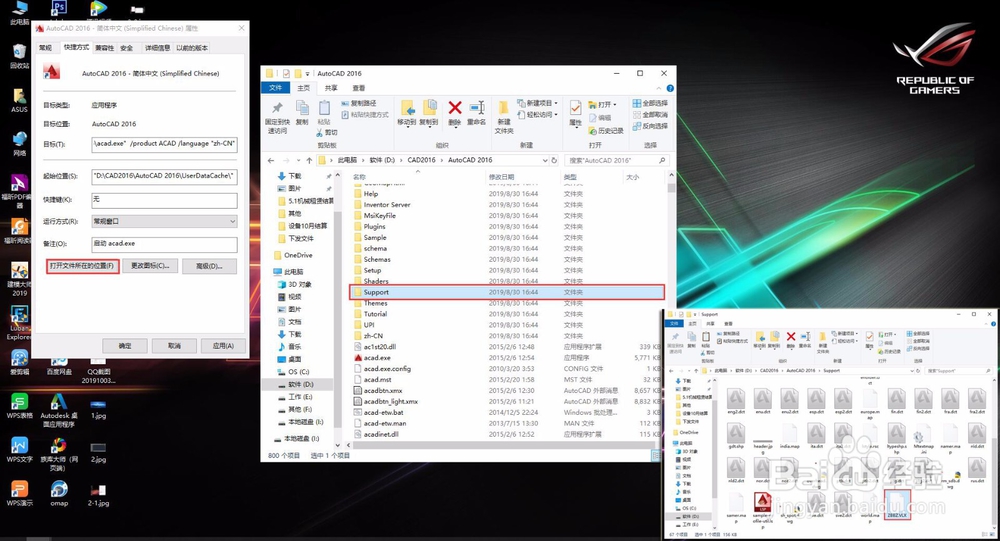Viewport: 1000px width, 541px height.
Task: Open 文件 menu in AutoCAD 2016 explorer window
Action: [x=276, y=88]
